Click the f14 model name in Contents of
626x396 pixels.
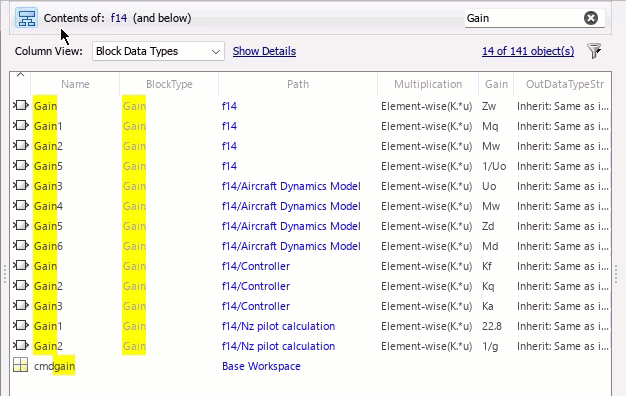point(119,18)
